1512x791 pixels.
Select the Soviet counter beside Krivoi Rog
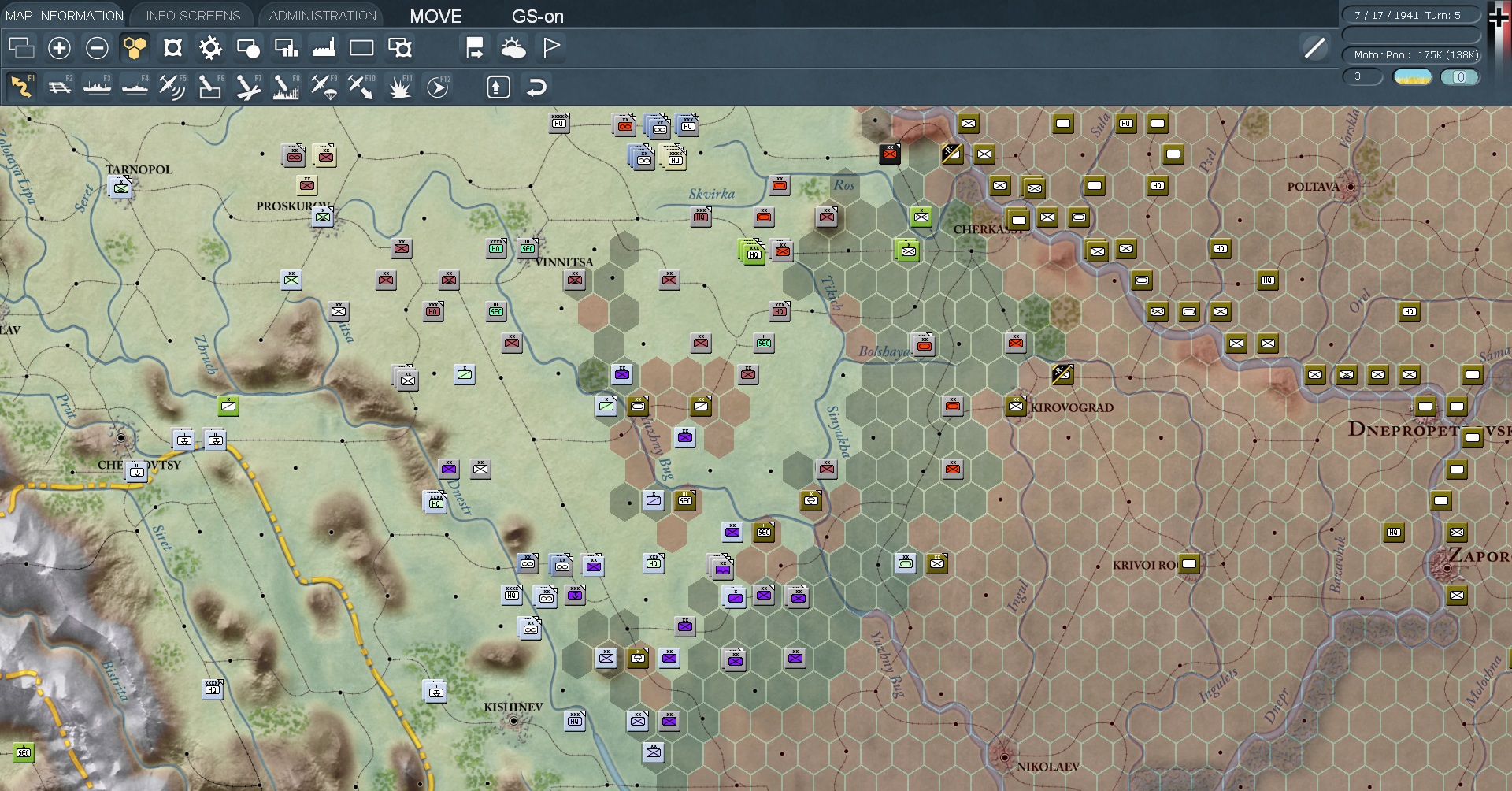coord(1189,563)
